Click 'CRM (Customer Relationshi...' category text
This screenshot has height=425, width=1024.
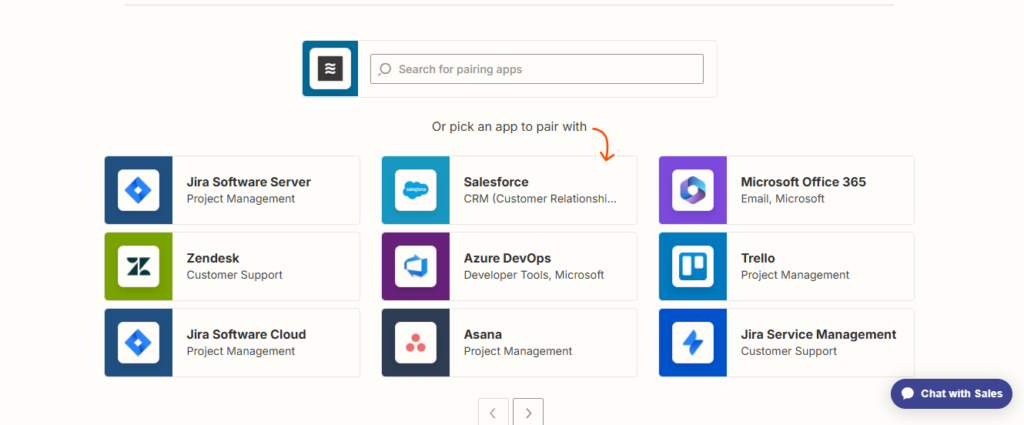pos(540,198)
